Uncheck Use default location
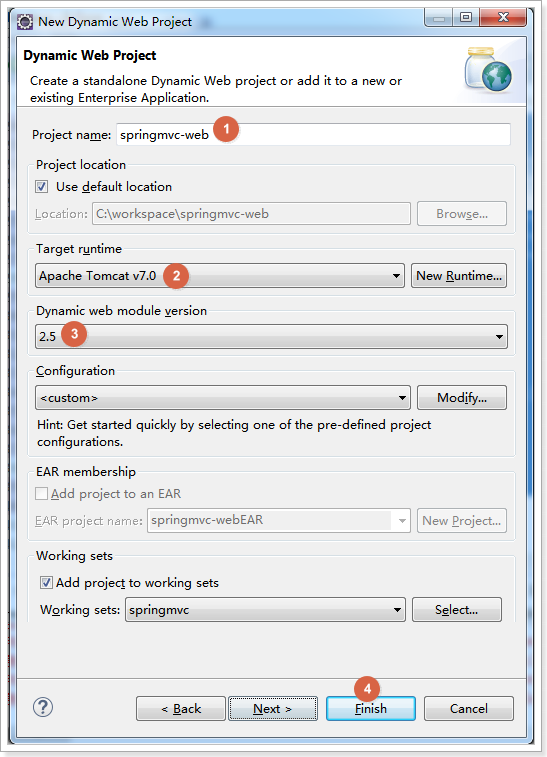Screen dimensions: 547x757 pos(42,187)
